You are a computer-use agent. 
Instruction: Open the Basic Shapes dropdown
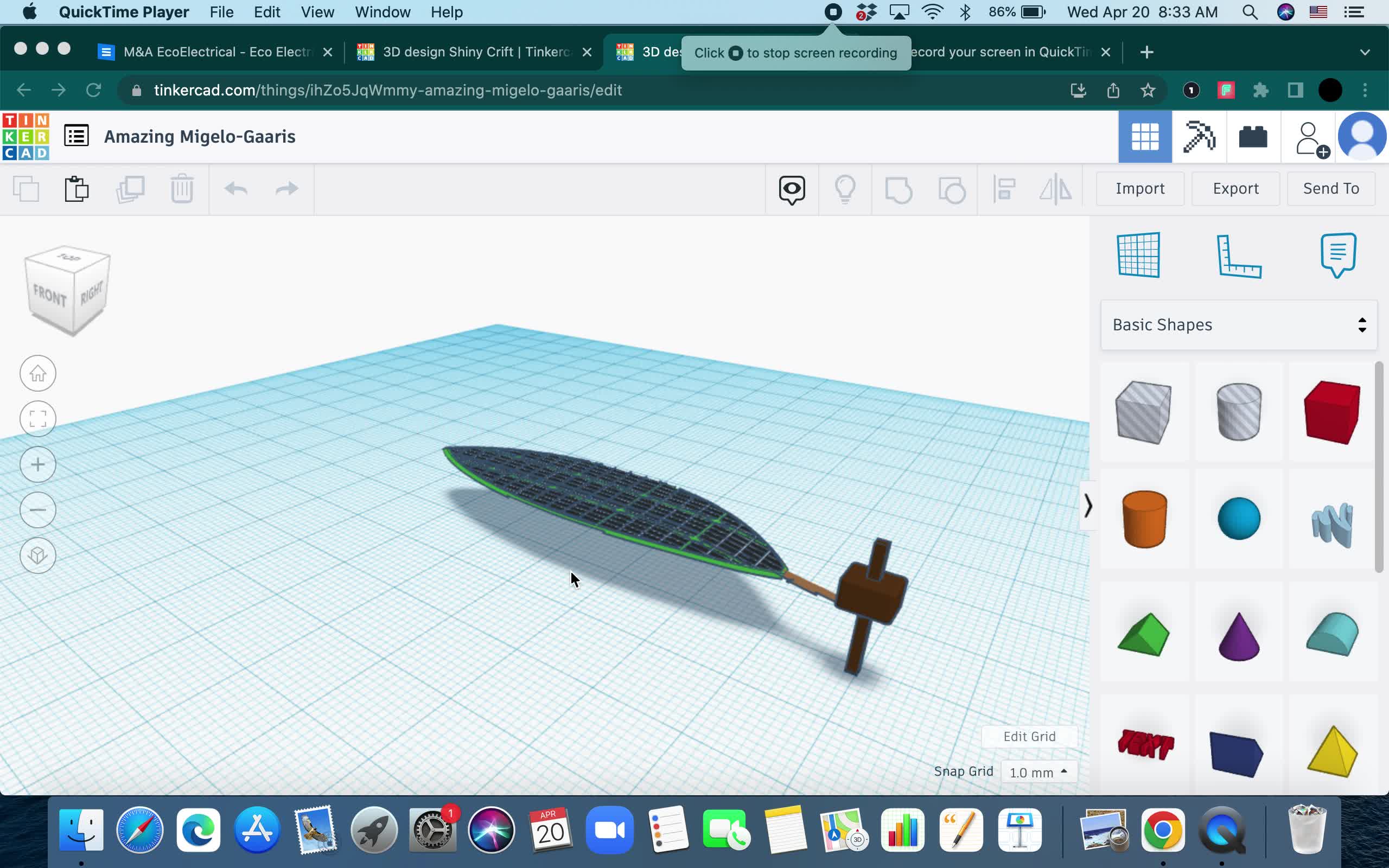1239,325
